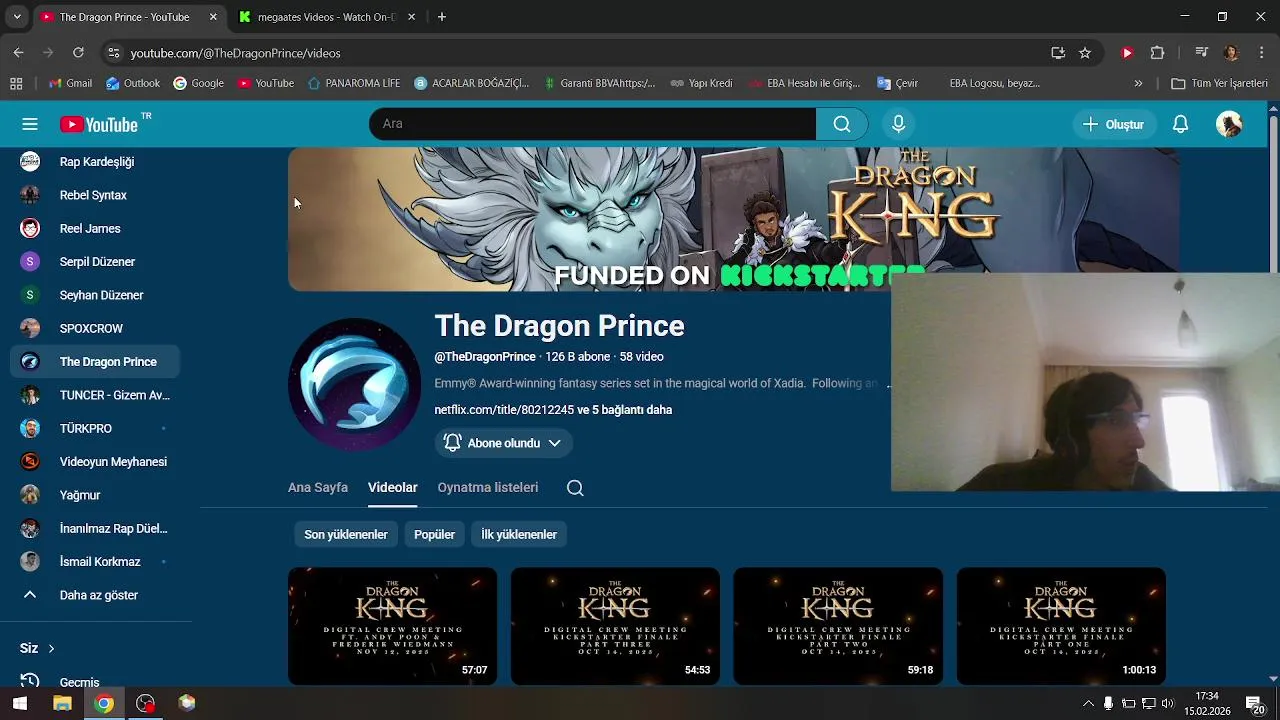Viewport: 1280px width, 720px height.
Task: Open Videoyun Meyhanesi channel
Action: click(95, 462)
